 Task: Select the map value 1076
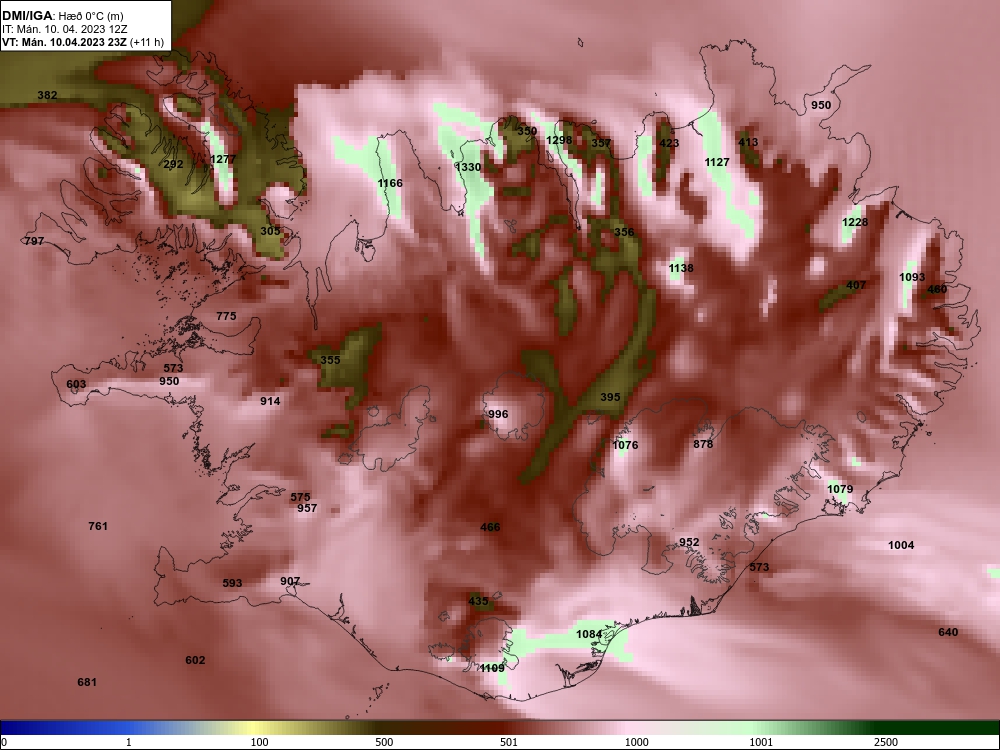(625, 445)
